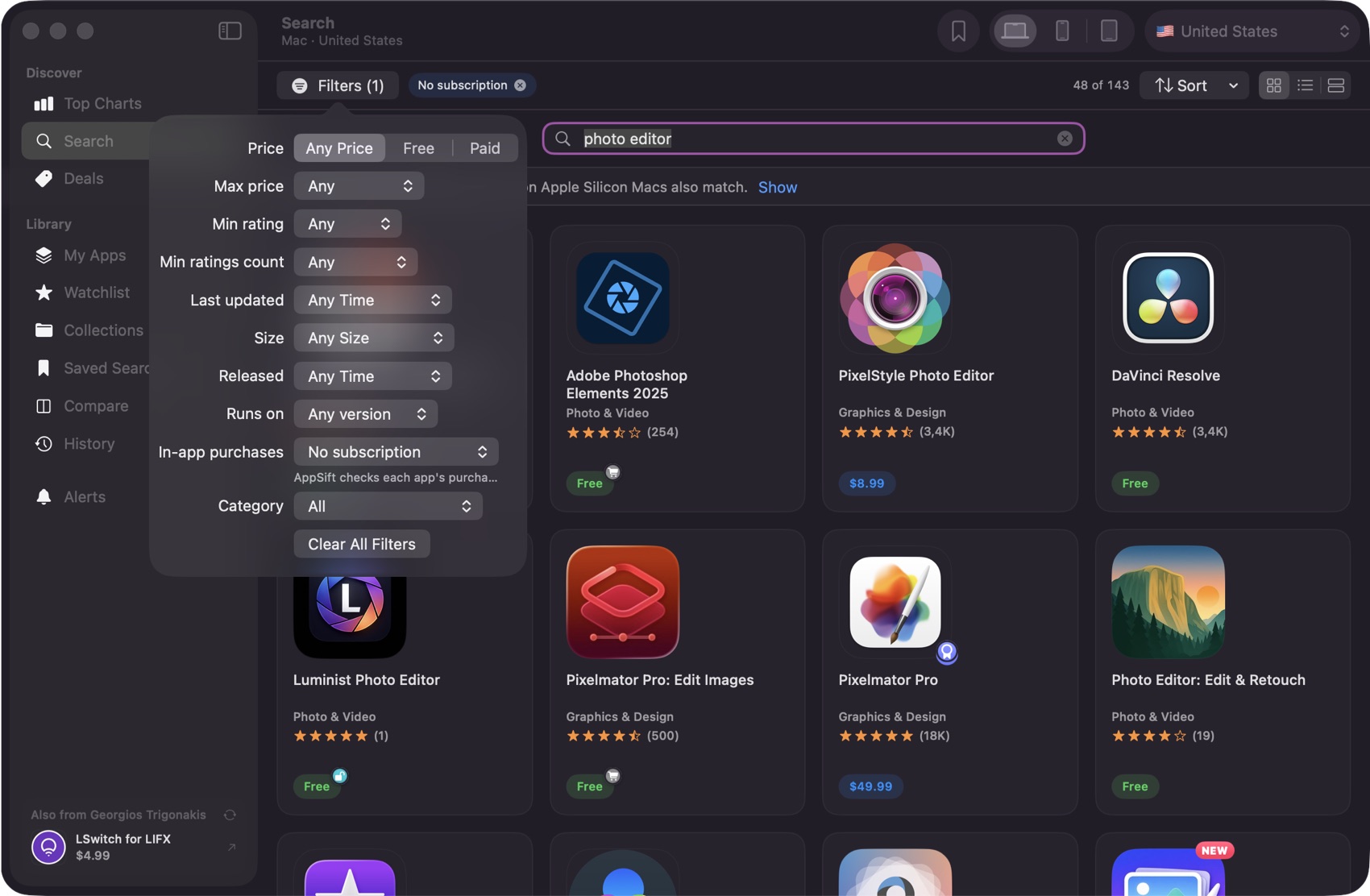Open the Max price dropdown
Viewport: 1370px width, 896px height.
pyautogui.click(x=359, y=186)
